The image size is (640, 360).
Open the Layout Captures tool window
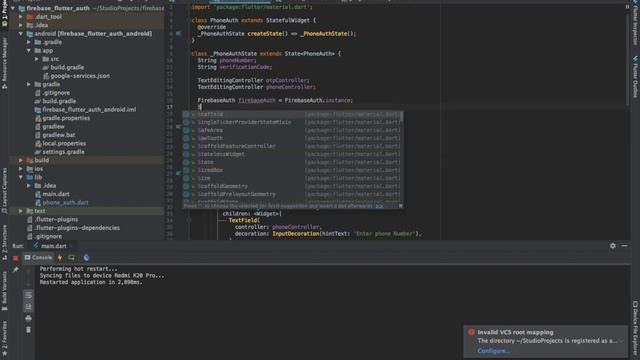click(4, 190)
